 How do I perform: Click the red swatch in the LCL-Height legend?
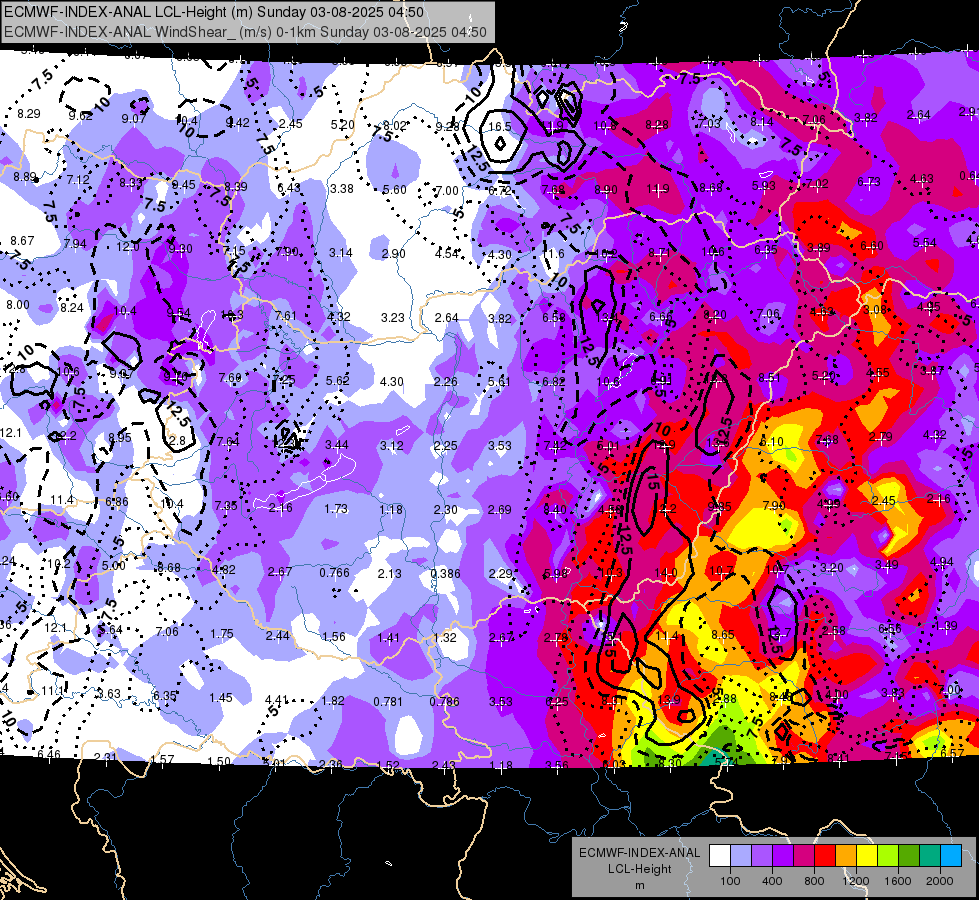825,856
